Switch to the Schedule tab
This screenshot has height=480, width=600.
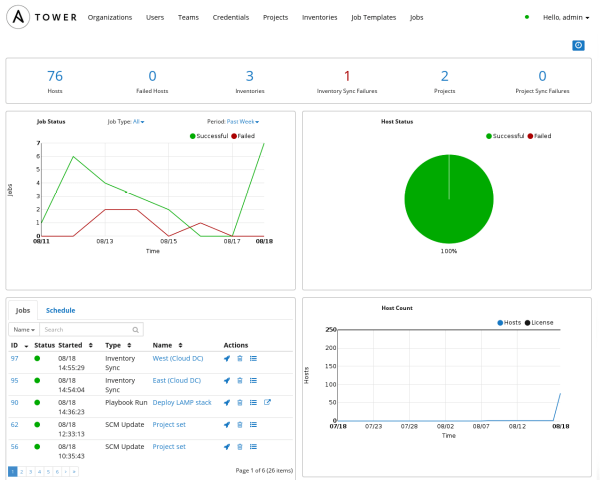[60, 310]
